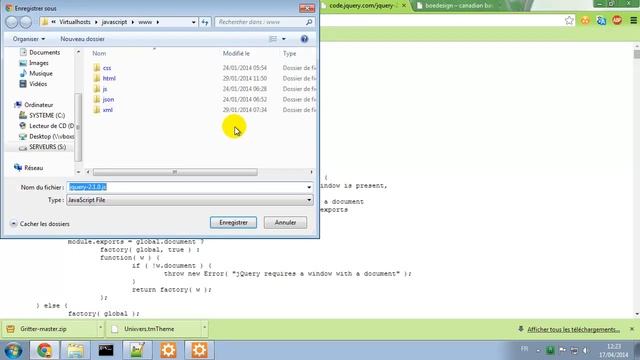Sort the list by Type column
Image resolution: width=640 pixels, height=360 pixels.
(289, 53)
